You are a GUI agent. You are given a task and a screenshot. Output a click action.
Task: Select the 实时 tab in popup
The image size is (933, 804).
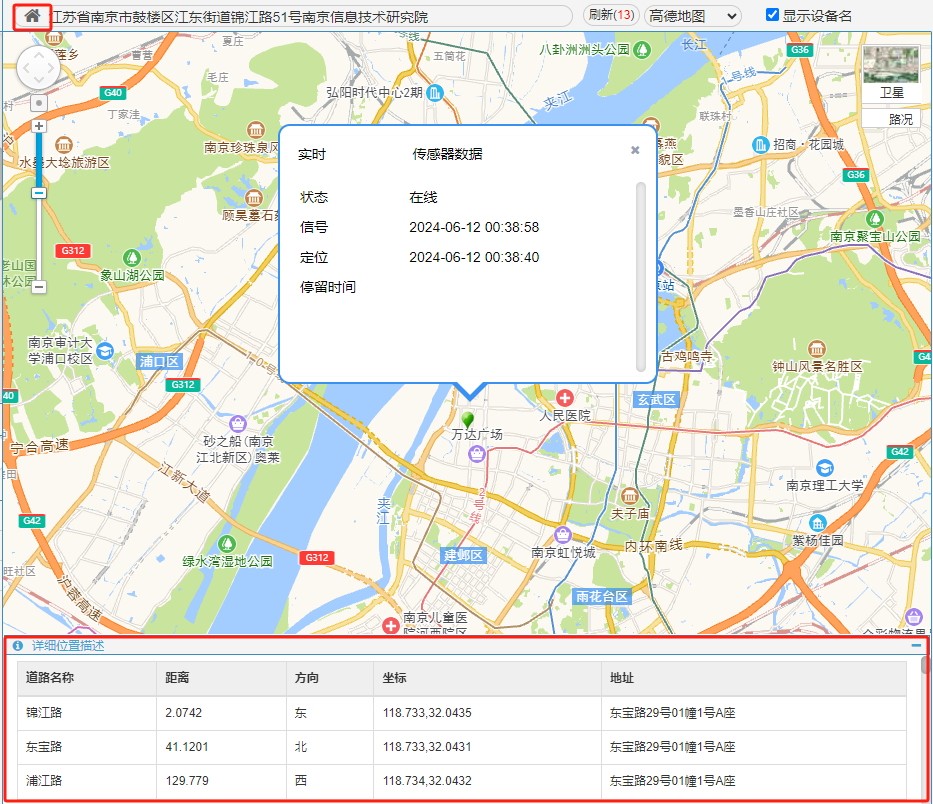pyautogui.click(x=312, y=155)
